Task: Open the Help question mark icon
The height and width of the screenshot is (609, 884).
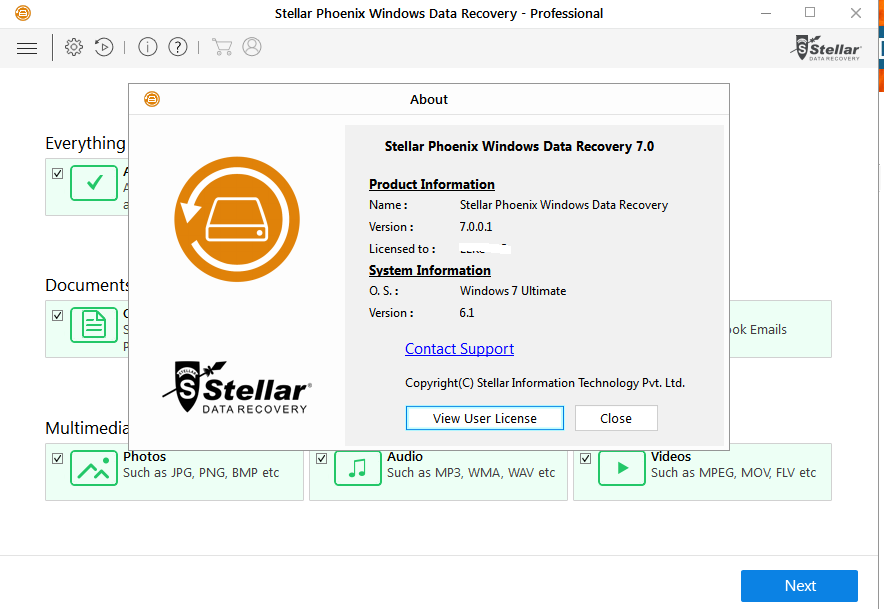Action: pyautogui.click(x=178, y=47)
